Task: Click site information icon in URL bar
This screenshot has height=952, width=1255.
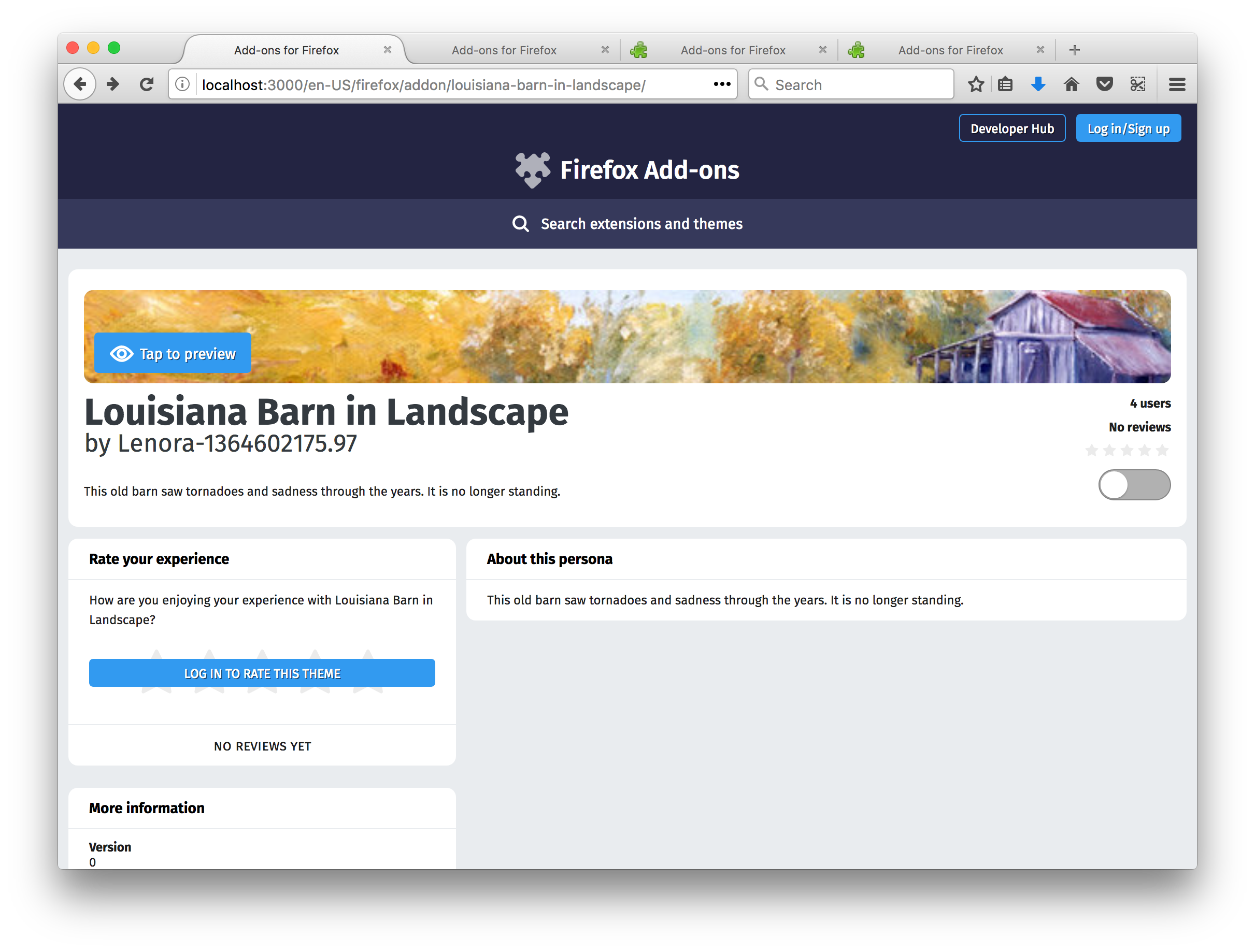Action: click(182, 84)
